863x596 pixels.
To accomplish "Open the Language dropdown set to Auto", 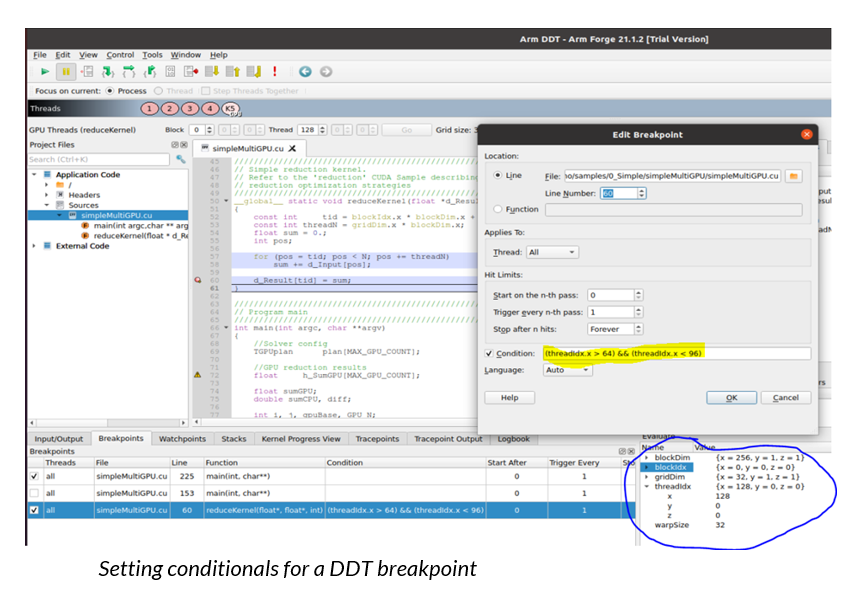I will 568,371.
